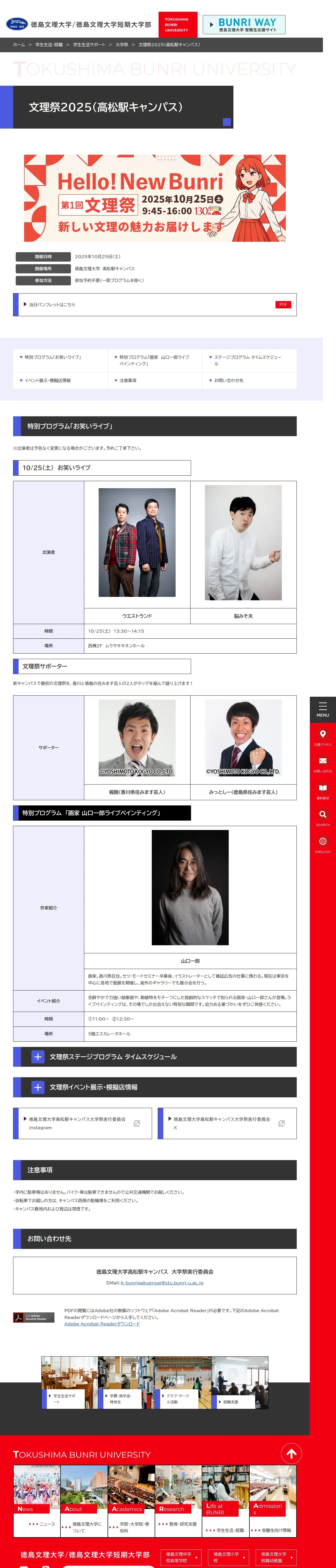
Task: Expand 文理祭イベント展示・模擬店情報 section
Action: [x=155, y=1087]
